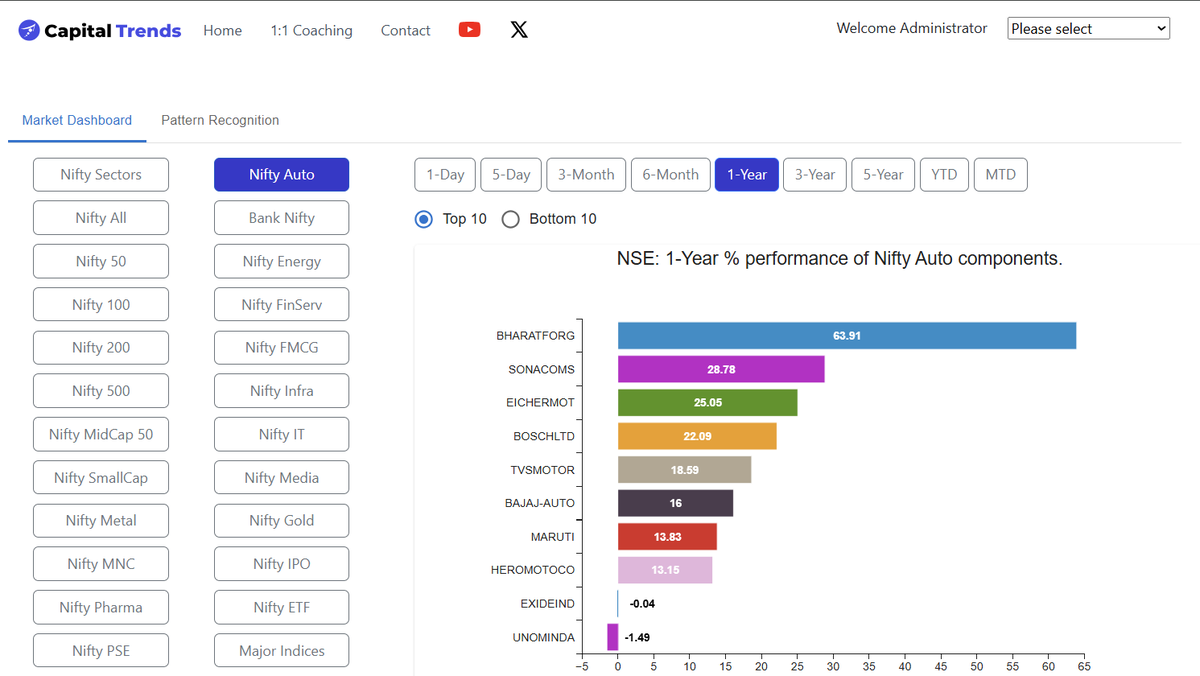Select the Nifty IPO index

pyautogui.click(x=281, y=563)
